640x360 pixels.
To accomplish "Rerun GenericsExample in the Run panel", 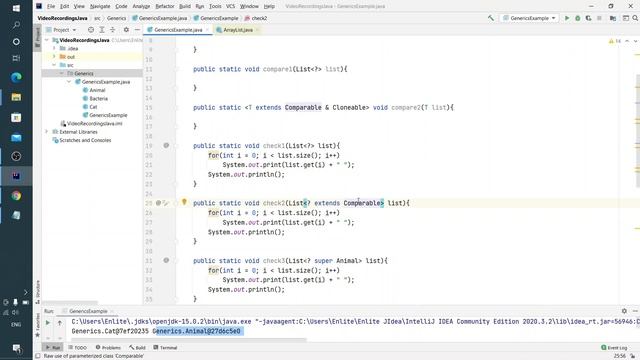I will click(48, 322).
